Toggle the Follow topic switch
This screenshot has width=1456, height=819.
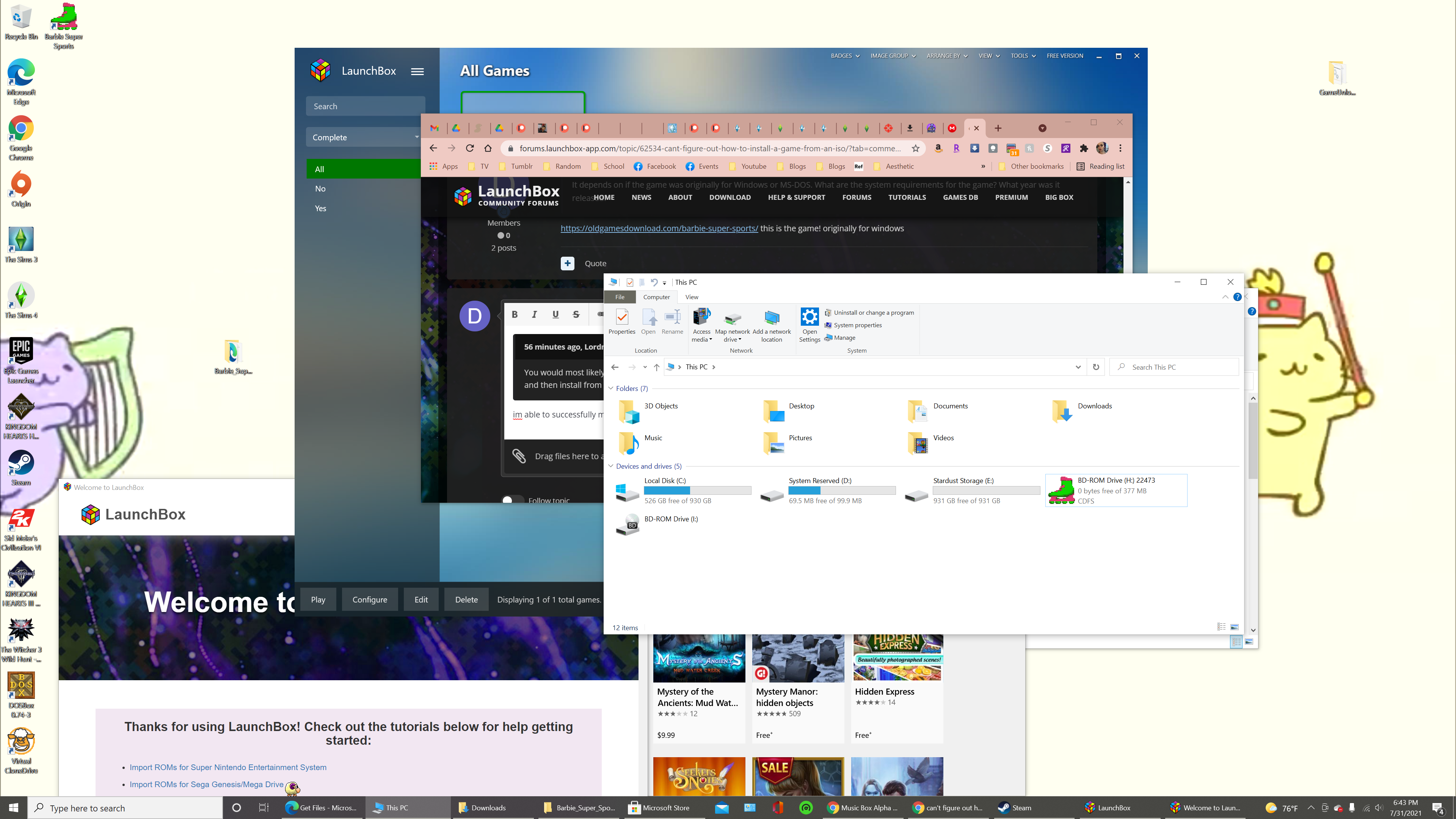512,500
